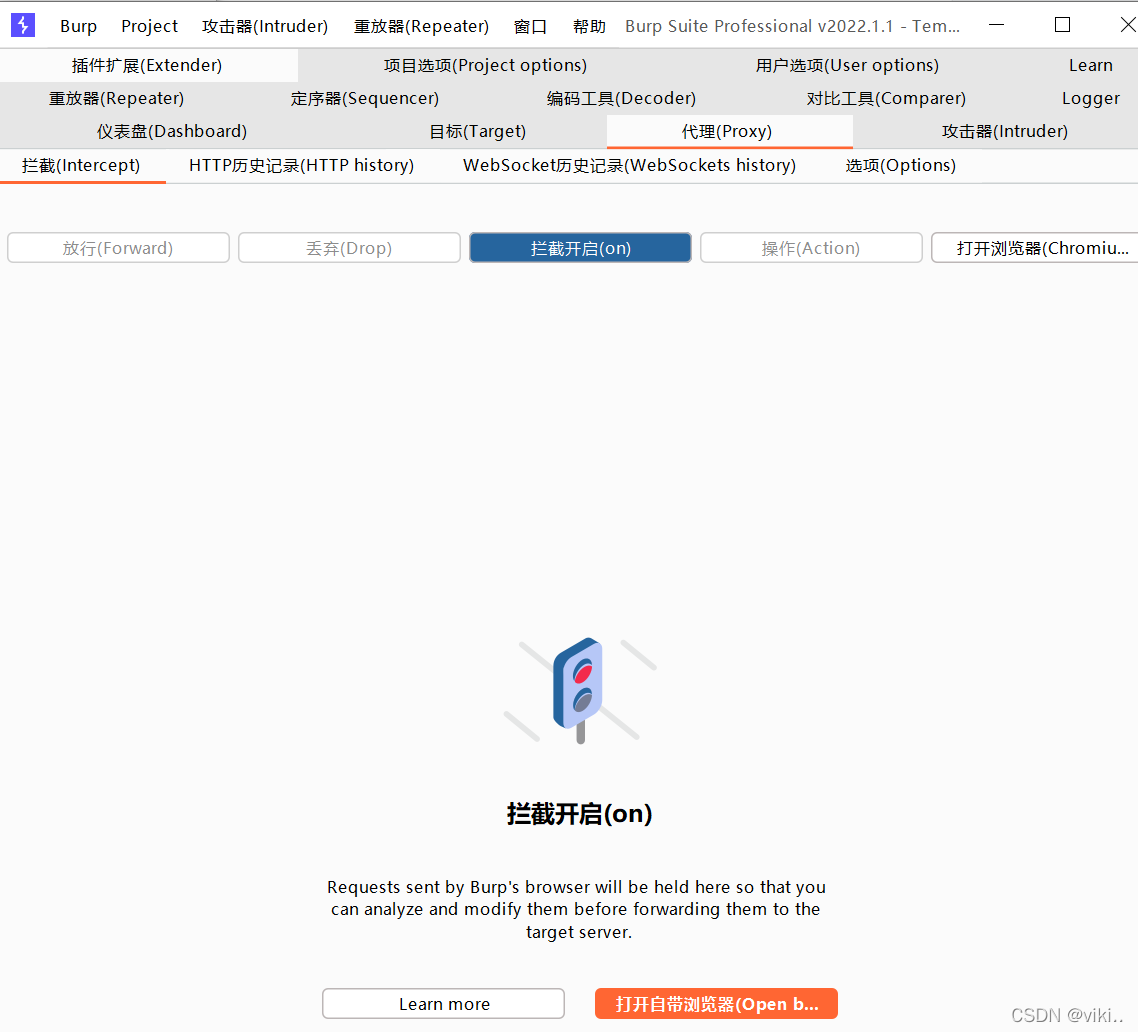Image resolution: width=1138 pixels, height=1032 pixels.
Task: Select the 代理(Proxy) tab
Action: pos(729,131)
